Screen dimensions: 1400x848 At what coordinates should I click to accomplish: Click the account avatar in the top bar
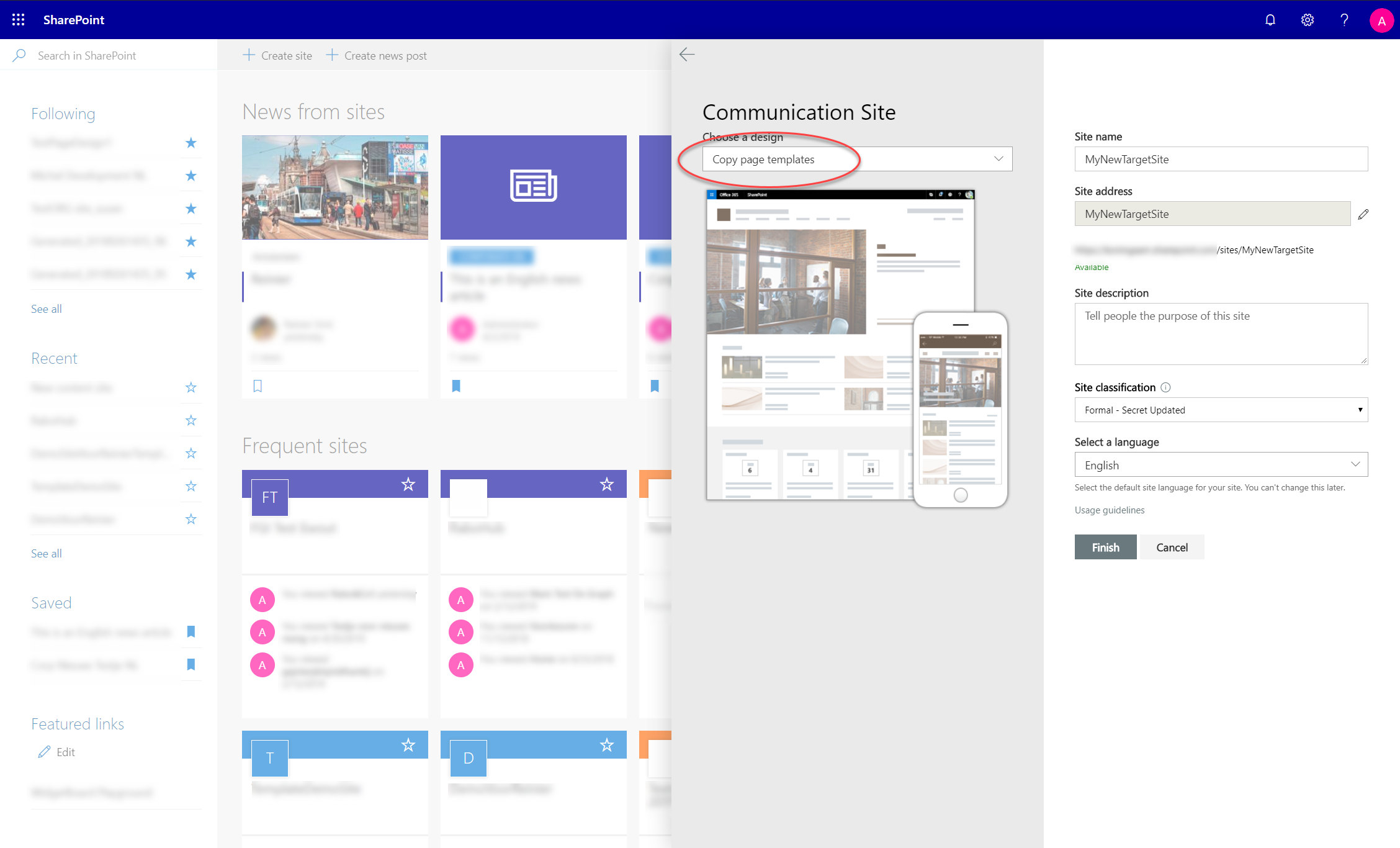coord(1381,19)
